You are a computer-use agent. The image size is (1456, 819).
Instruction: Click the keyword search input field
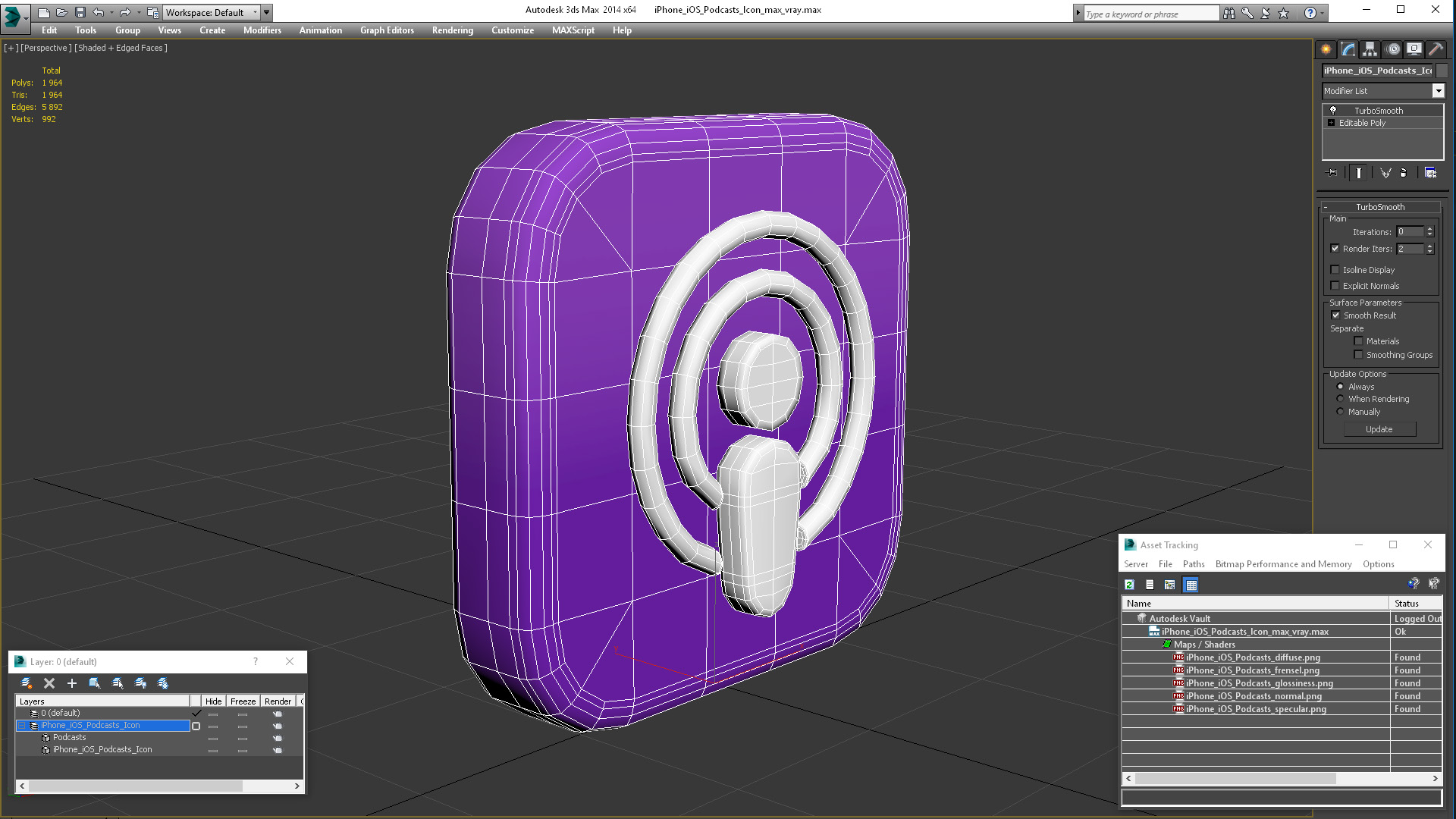tap(1150, 14)
